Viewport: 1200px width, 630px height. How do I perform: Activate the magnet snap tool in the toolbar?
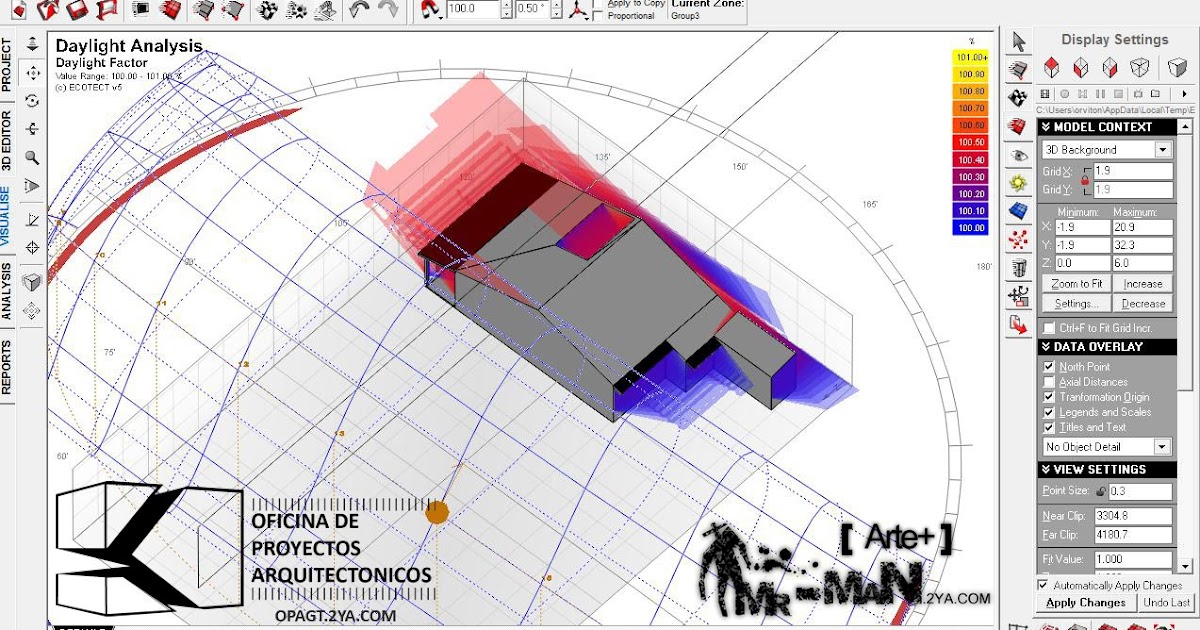[x=431, y=11]
